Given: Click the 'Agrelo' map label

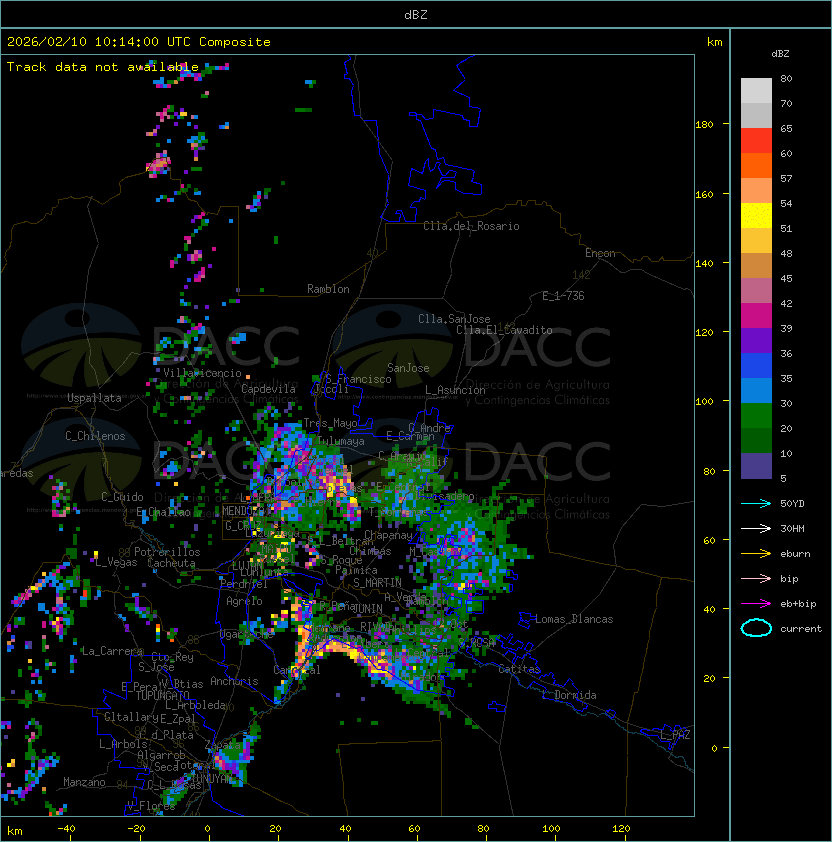Looking at the screenshot, I should point(244,601).
